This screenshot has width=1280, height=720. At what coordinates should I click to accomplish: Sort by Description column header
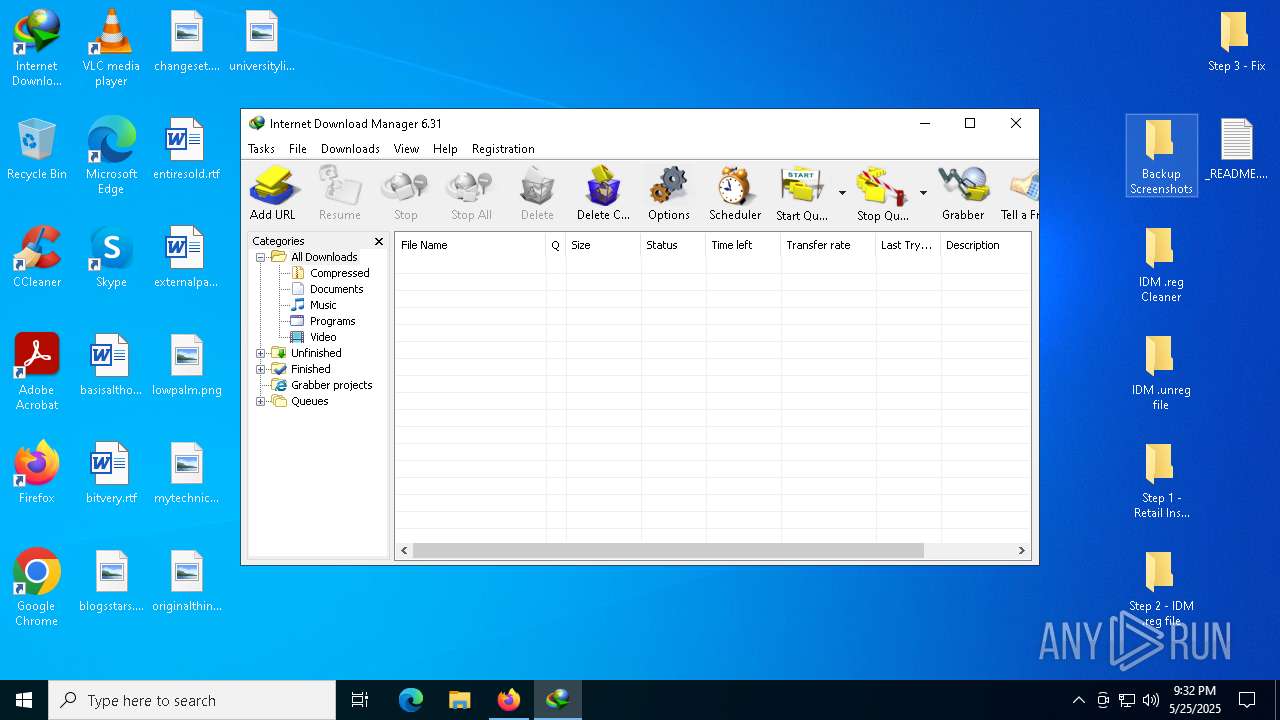[x=985, y=245]
